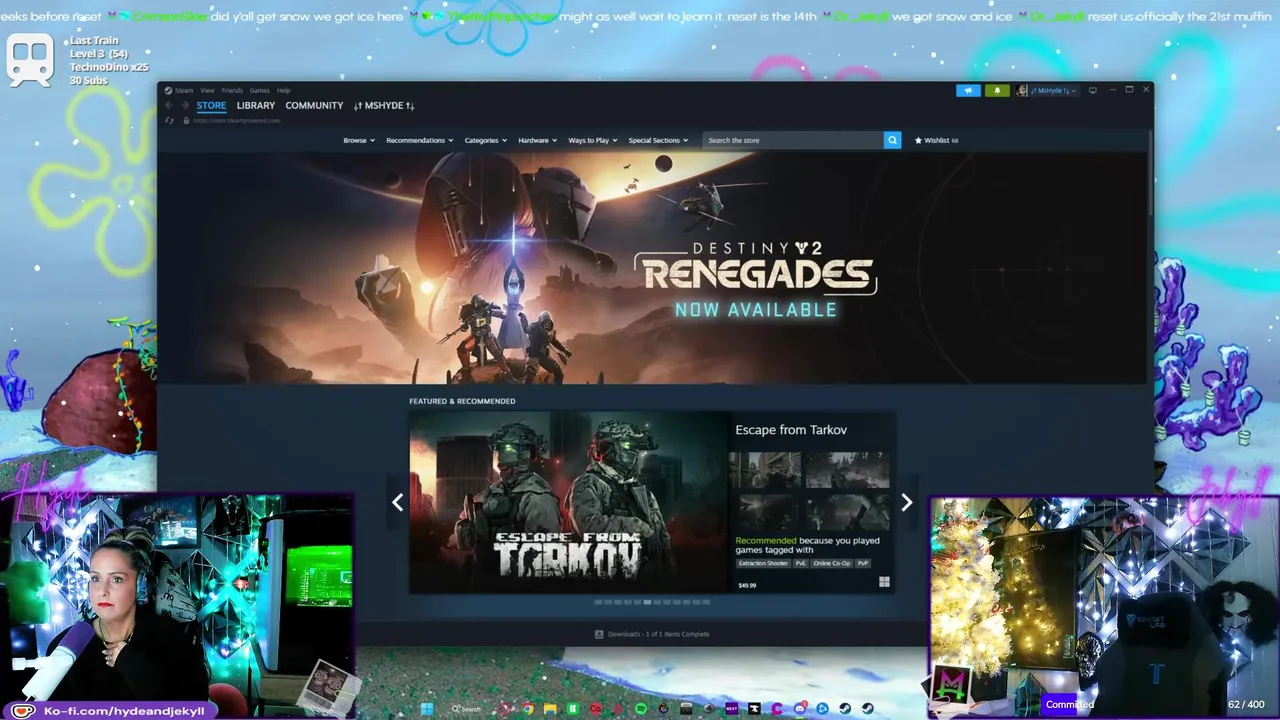
Task: Click the taskbar Search box
Action: [466, 709]
